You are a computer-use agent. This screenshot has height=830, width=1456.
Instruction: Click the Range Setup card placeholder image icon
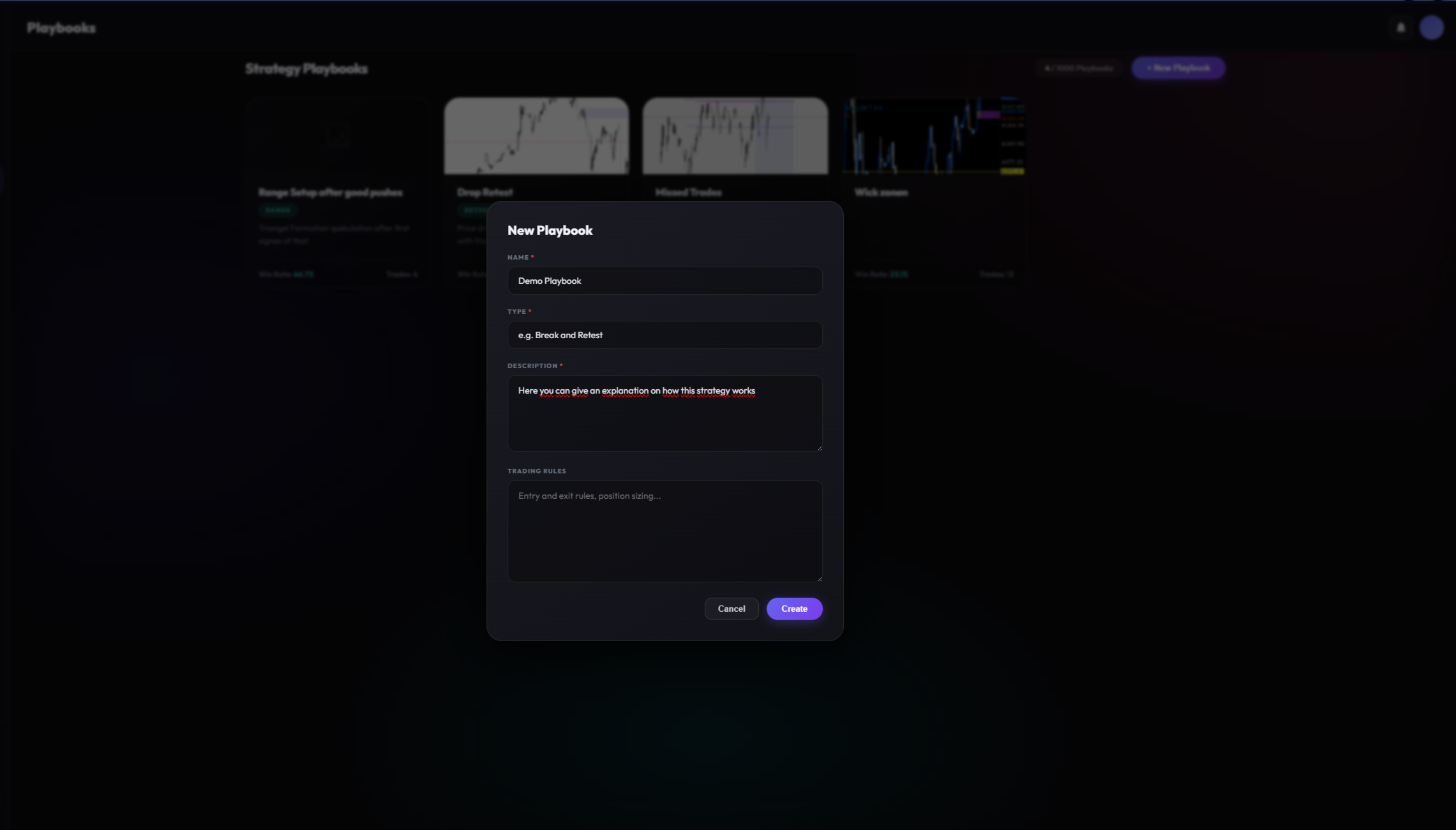coord(338,136)
